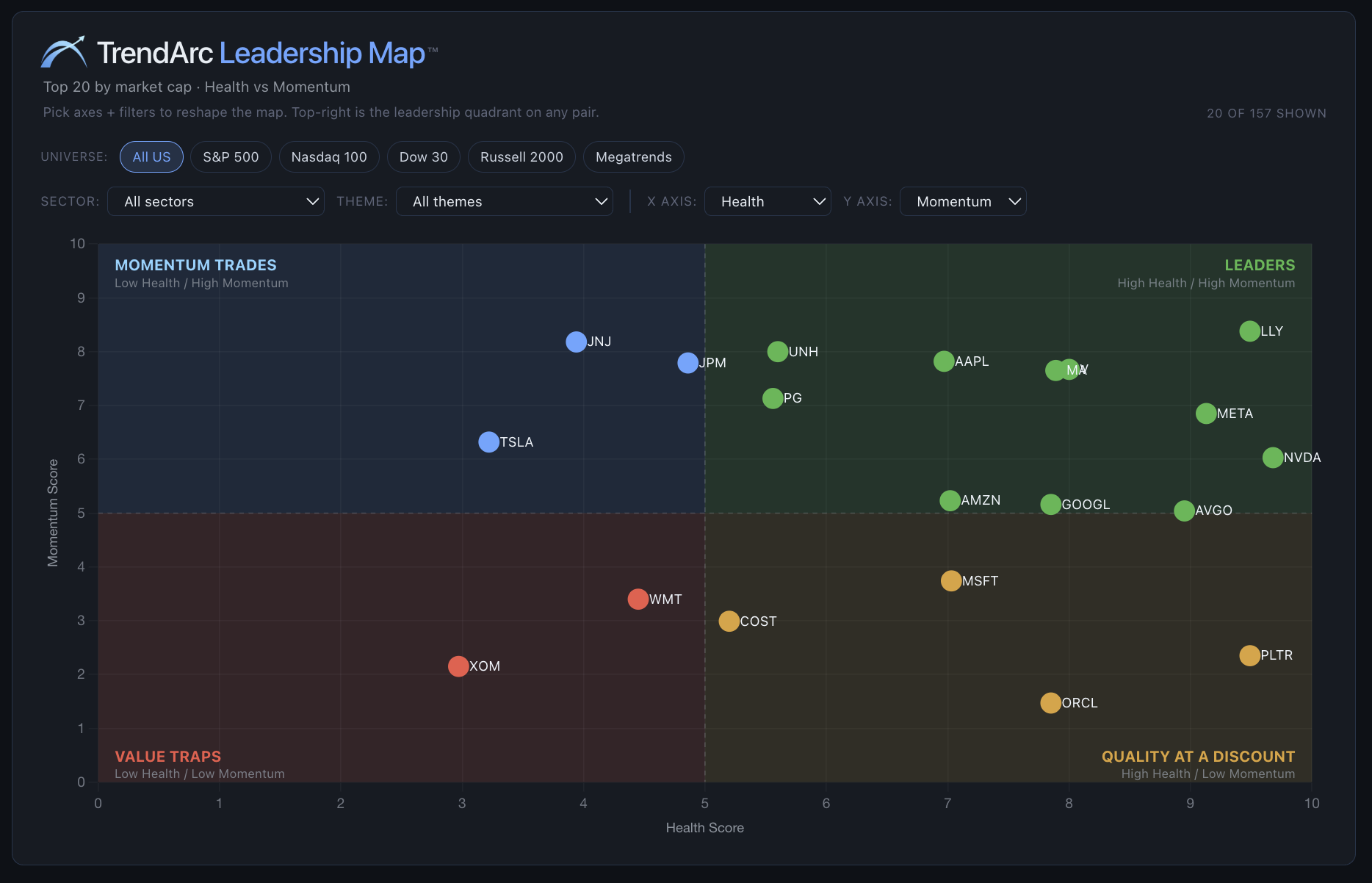Select the Megatrends universe pill
Screen dimensions: 1372x883
pyautogui.click(x=634, y=157)
